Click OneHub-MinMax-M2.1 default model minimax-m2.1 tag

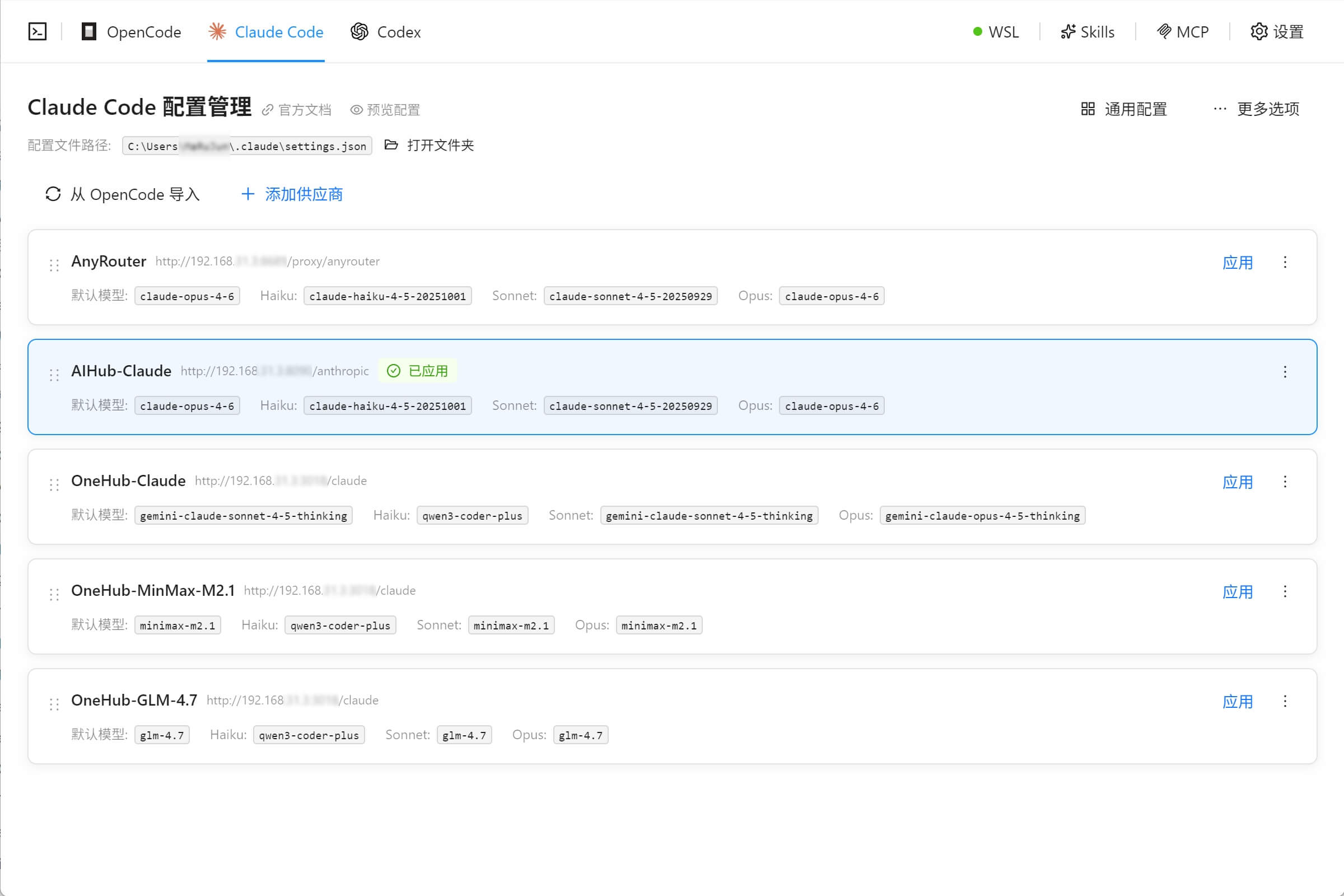pos(178,625)
